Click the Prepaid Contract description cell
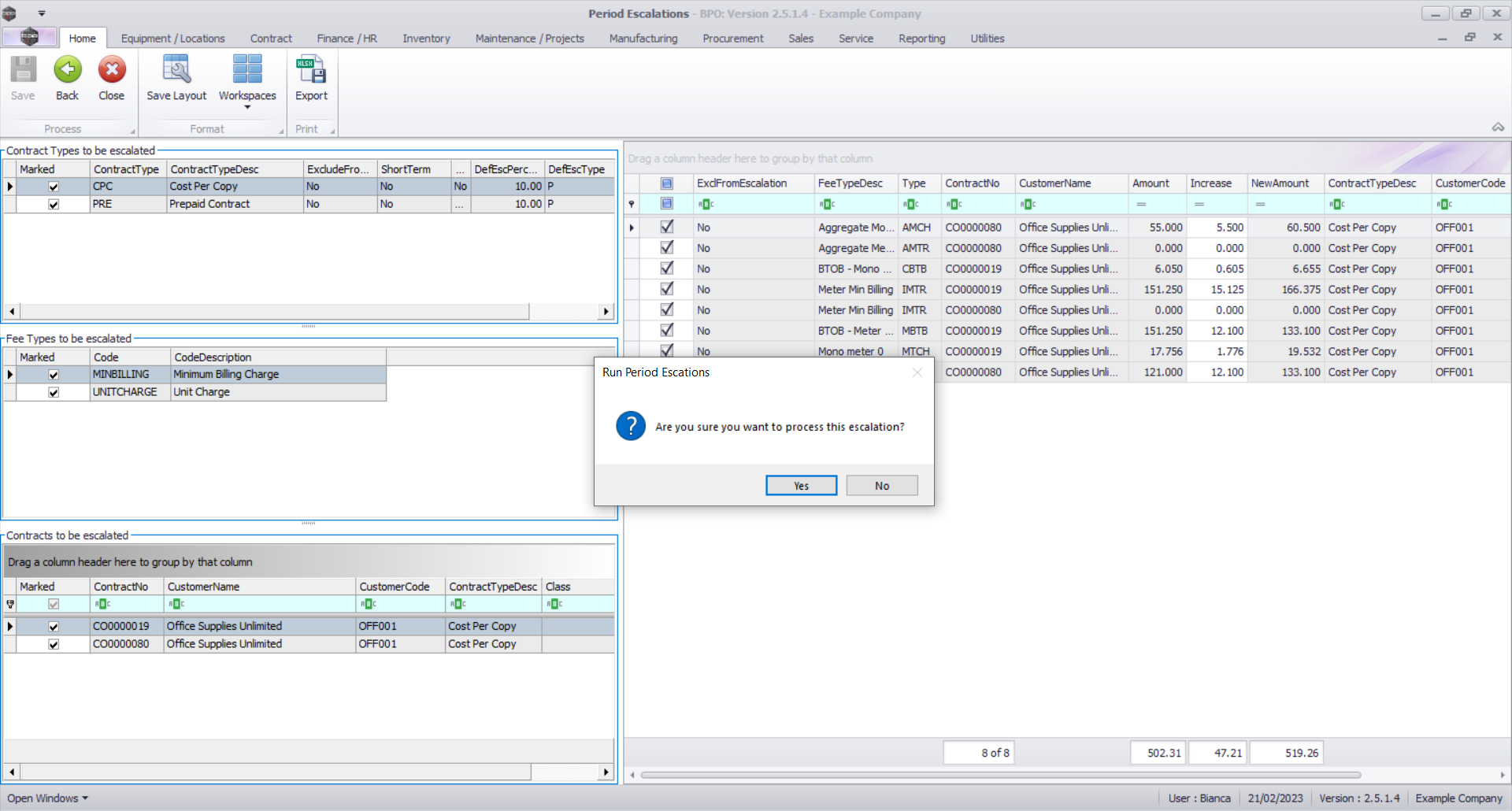Screen dimensions: 1512x811 point(235,204)
